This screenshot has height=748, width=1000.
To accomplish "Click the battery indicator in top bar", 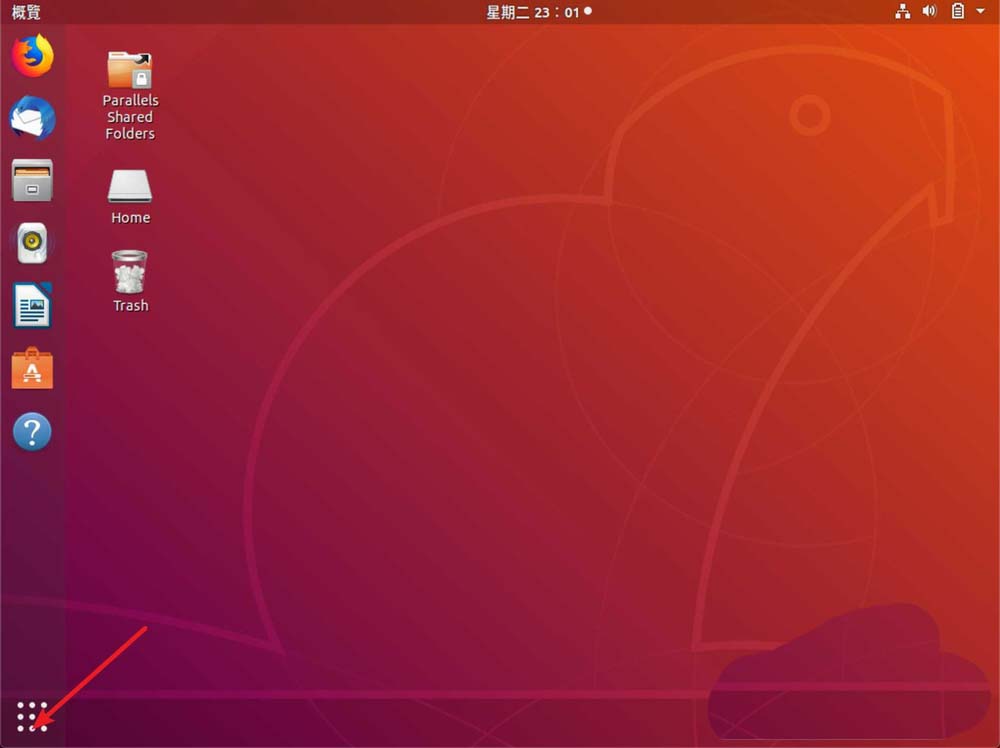I will click(x=957, y=12).
